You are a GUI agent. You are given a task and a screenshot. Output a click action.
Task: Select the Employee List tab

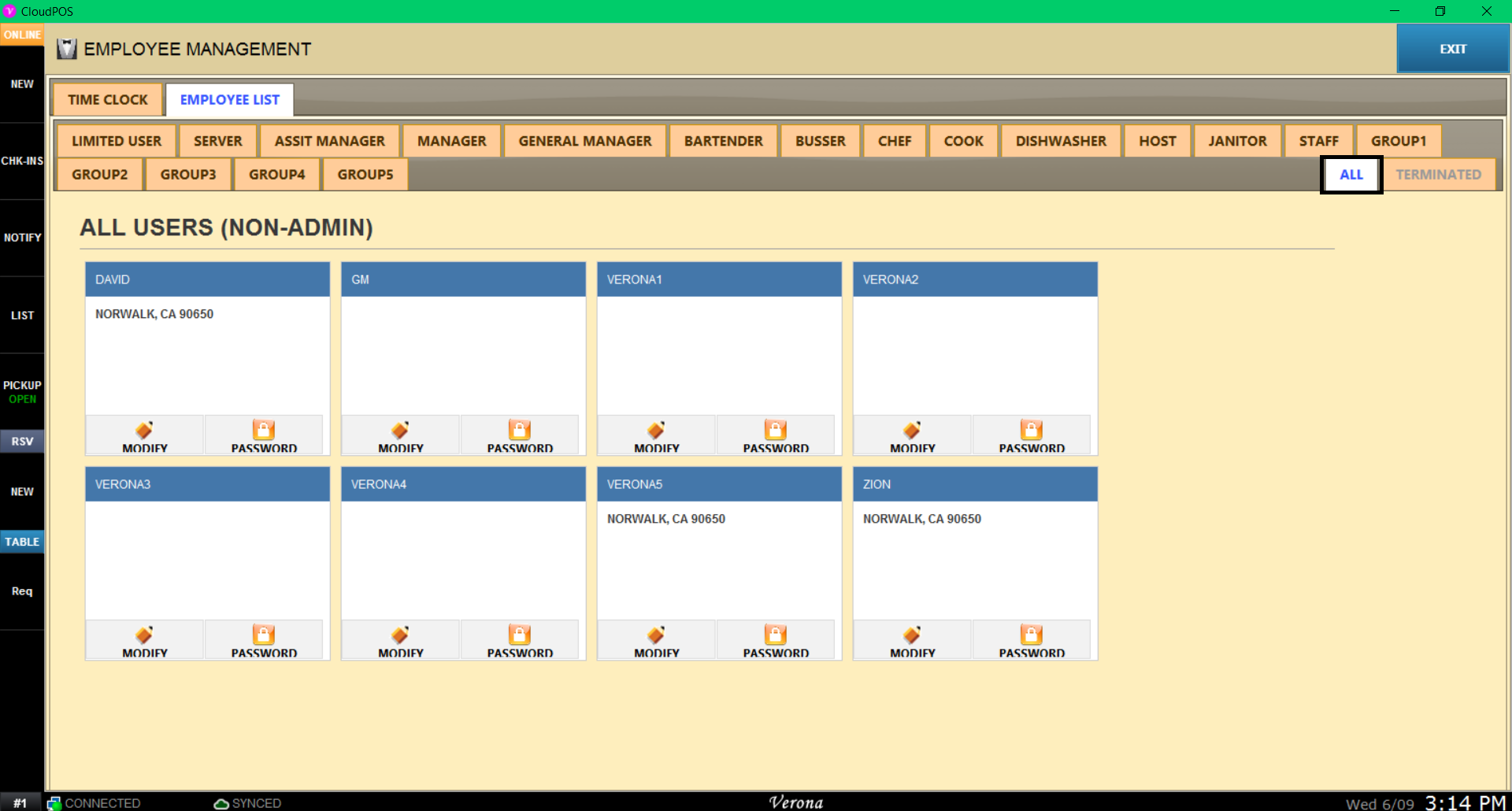(229, 100)
